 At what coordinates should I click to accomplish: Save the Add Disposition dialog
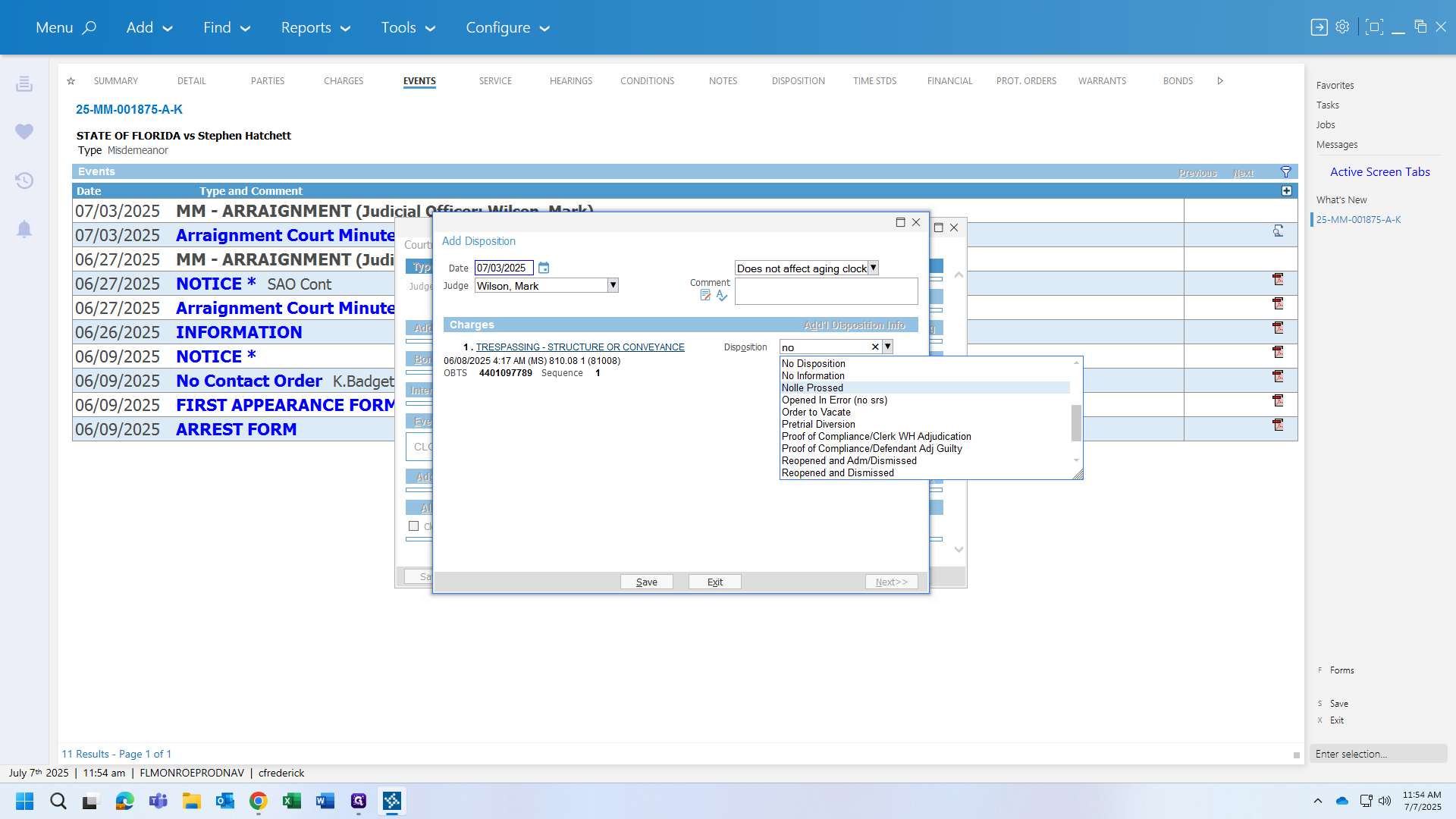pos(647,582)
